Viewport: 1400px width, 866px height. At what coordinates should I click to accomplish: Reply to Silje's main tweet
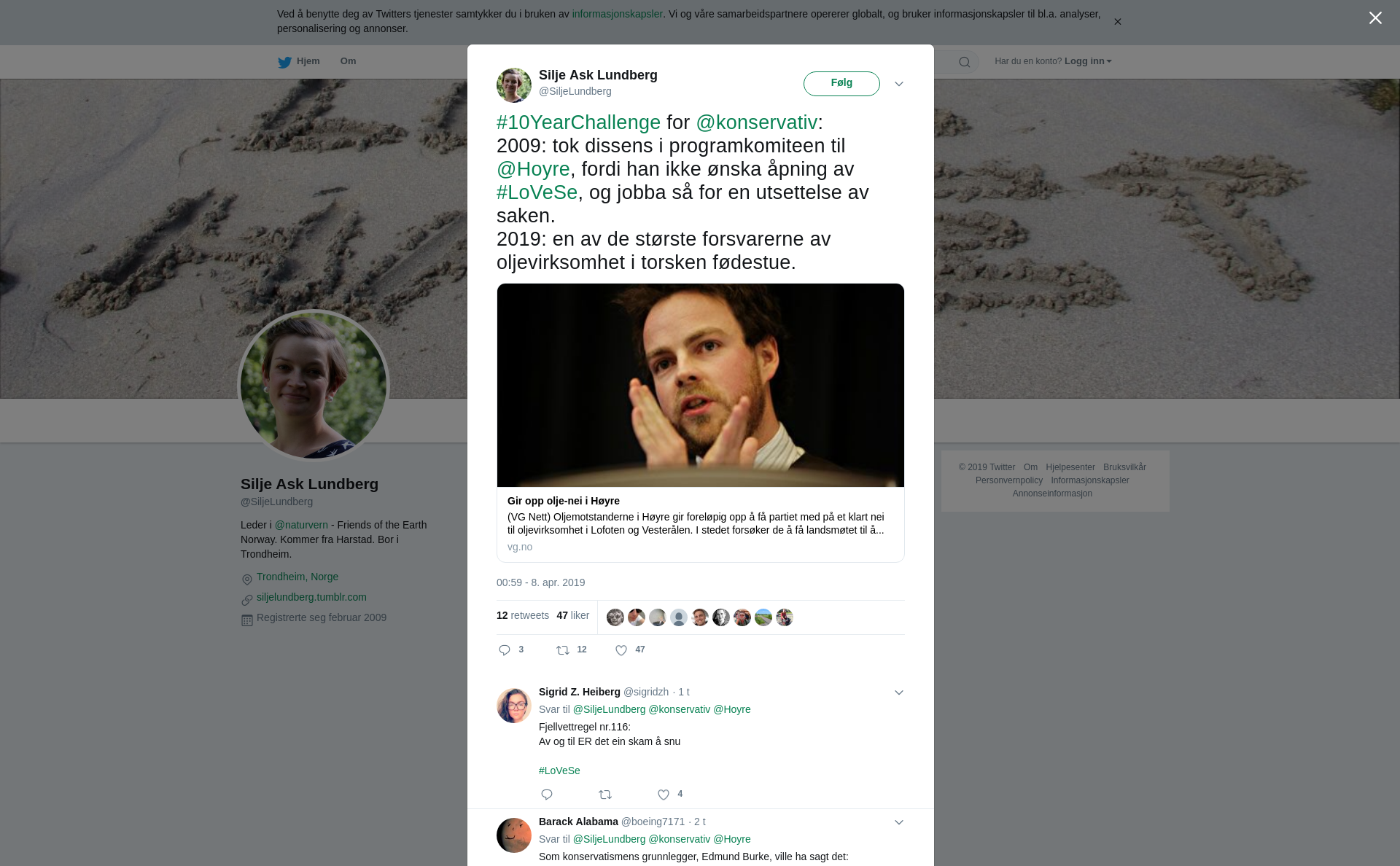pyautogui.click(x=505, y=650)
